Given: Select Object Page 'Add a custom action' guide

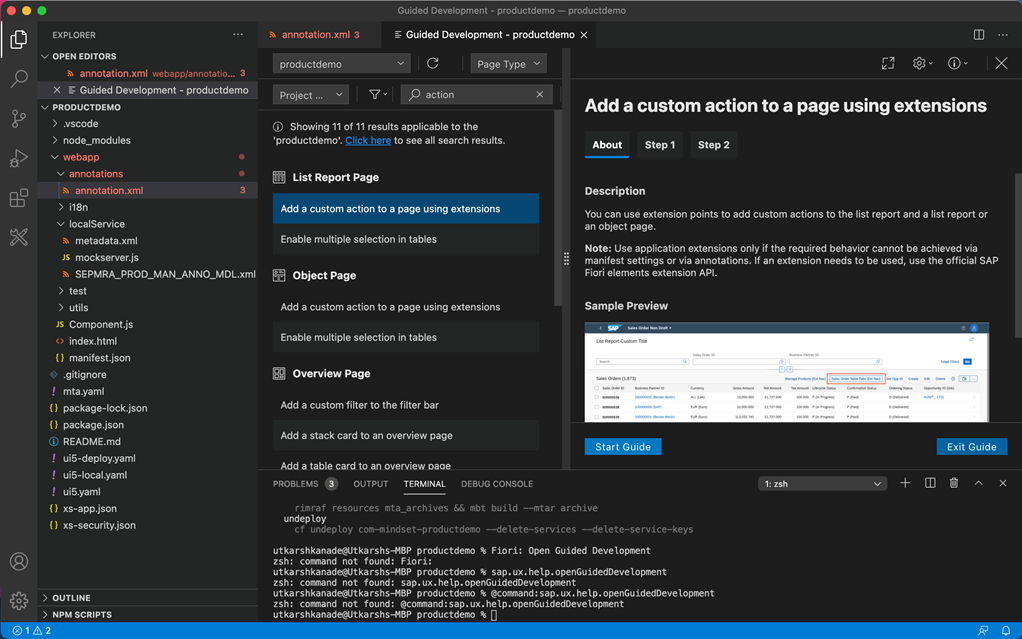Looking at the screenshot, I should click(x=405, y=307).
